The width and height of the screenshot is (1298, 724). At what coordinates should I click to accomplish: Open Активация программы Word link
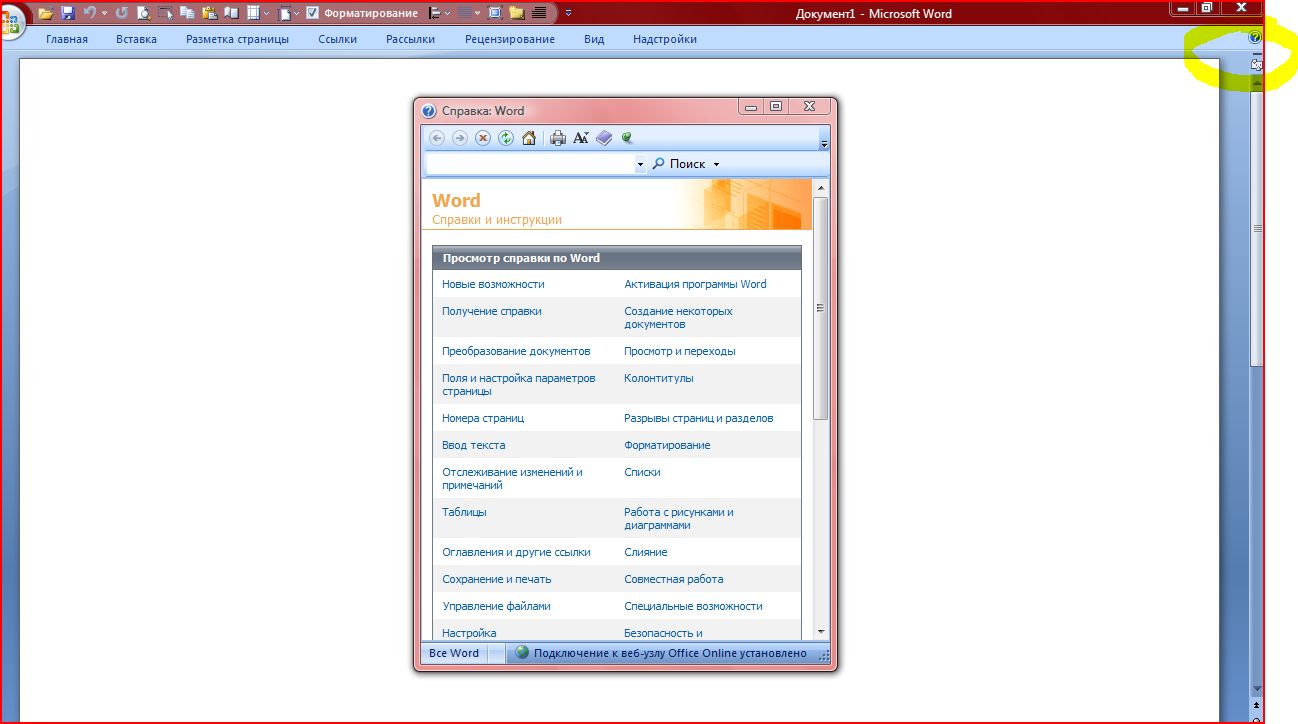695,284
